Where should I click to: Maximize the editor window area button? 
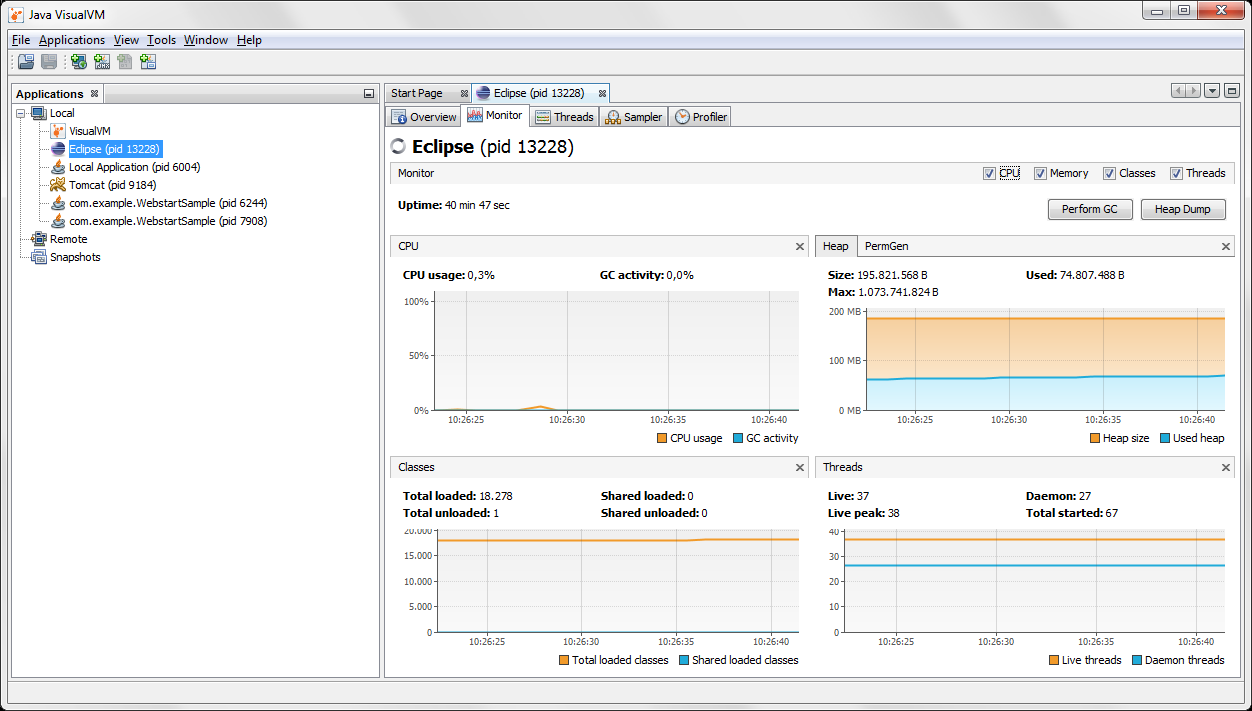(1232, 91)
